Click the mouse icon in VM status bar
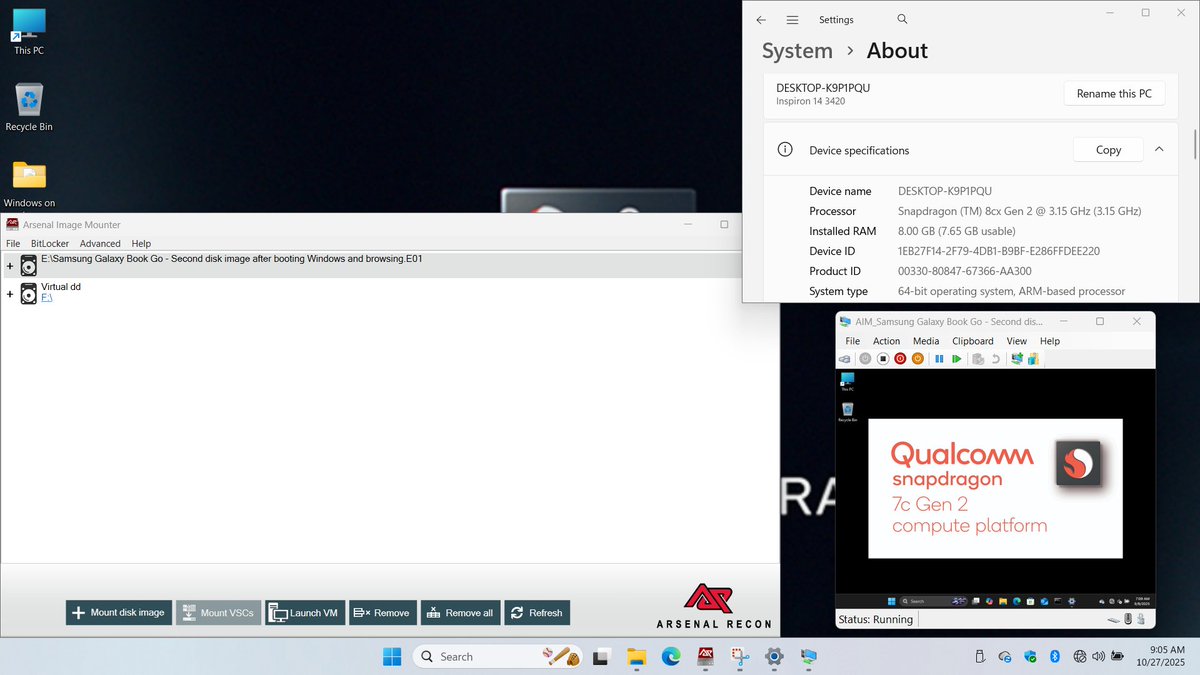1200x675 pixels. click(x=1128, y=619)
